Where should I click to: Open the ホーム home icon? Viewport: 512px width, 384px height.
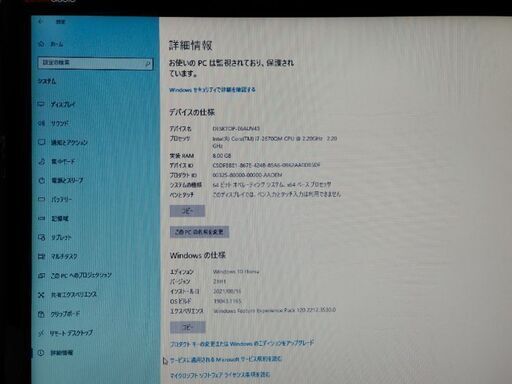pyautogui.click(x=41, y=44)
